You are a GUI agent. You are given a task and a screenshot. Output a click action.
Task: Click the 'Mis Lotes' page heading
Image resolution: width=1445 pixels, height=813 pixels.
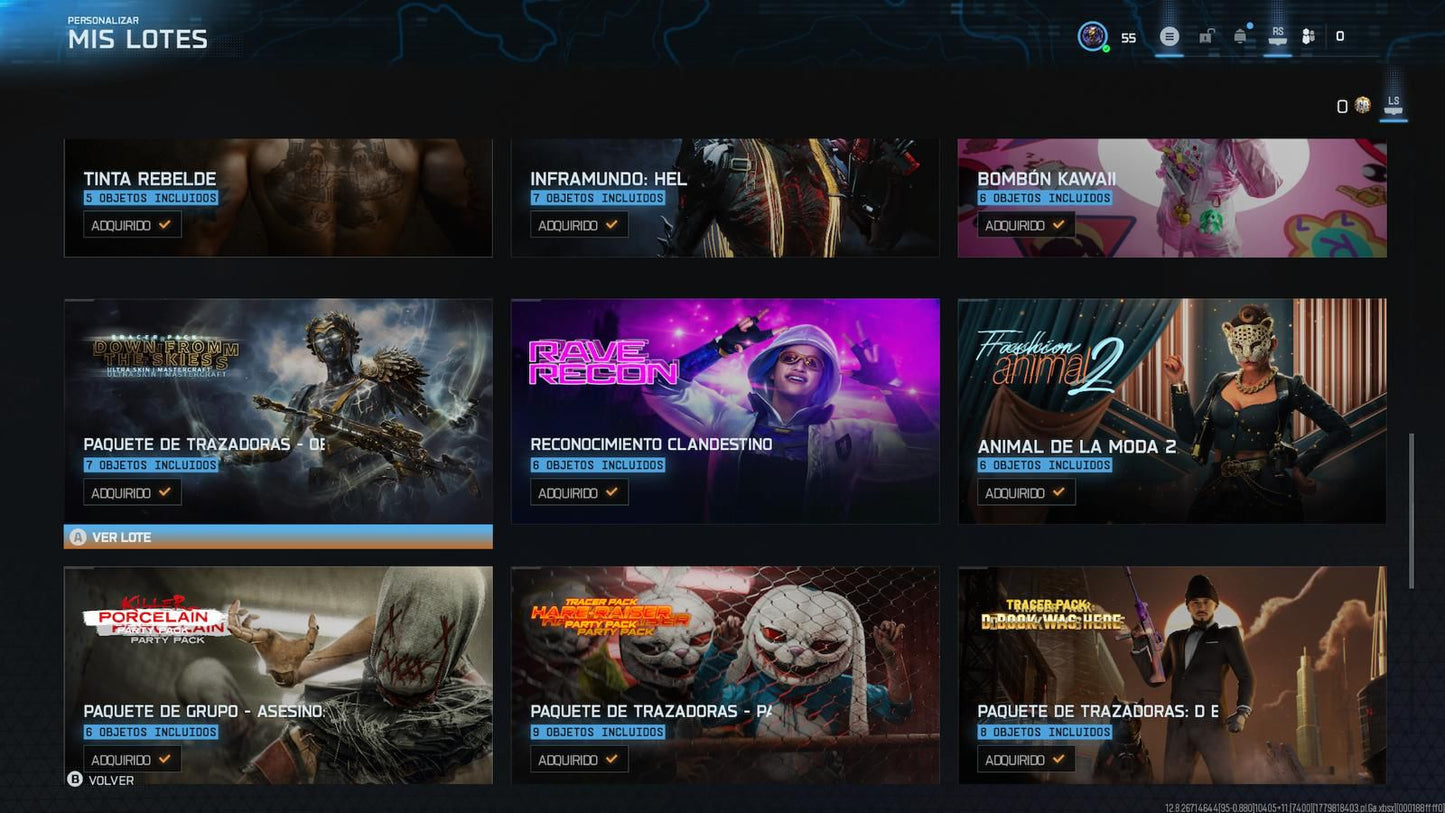point(138,39)
